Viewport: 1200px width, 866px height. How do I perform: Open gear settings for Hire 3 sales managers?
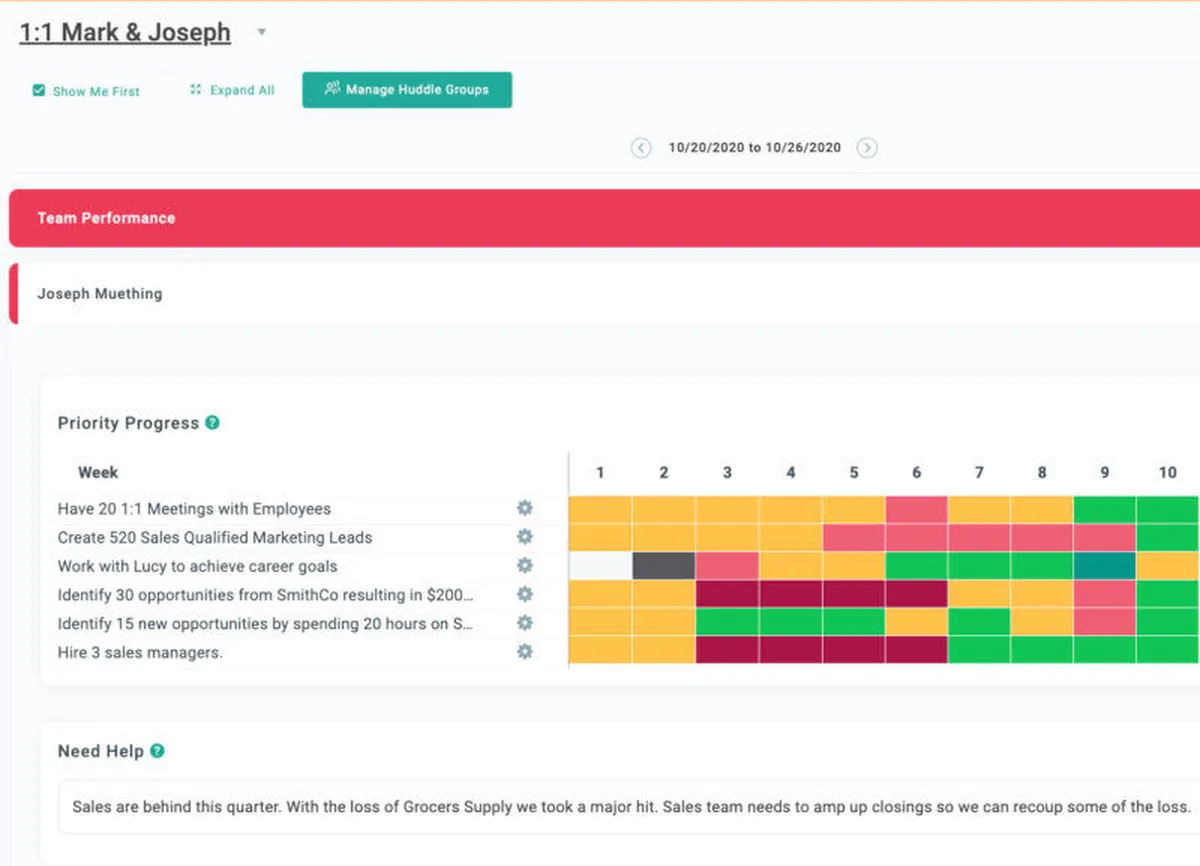(x=525, y=652)
